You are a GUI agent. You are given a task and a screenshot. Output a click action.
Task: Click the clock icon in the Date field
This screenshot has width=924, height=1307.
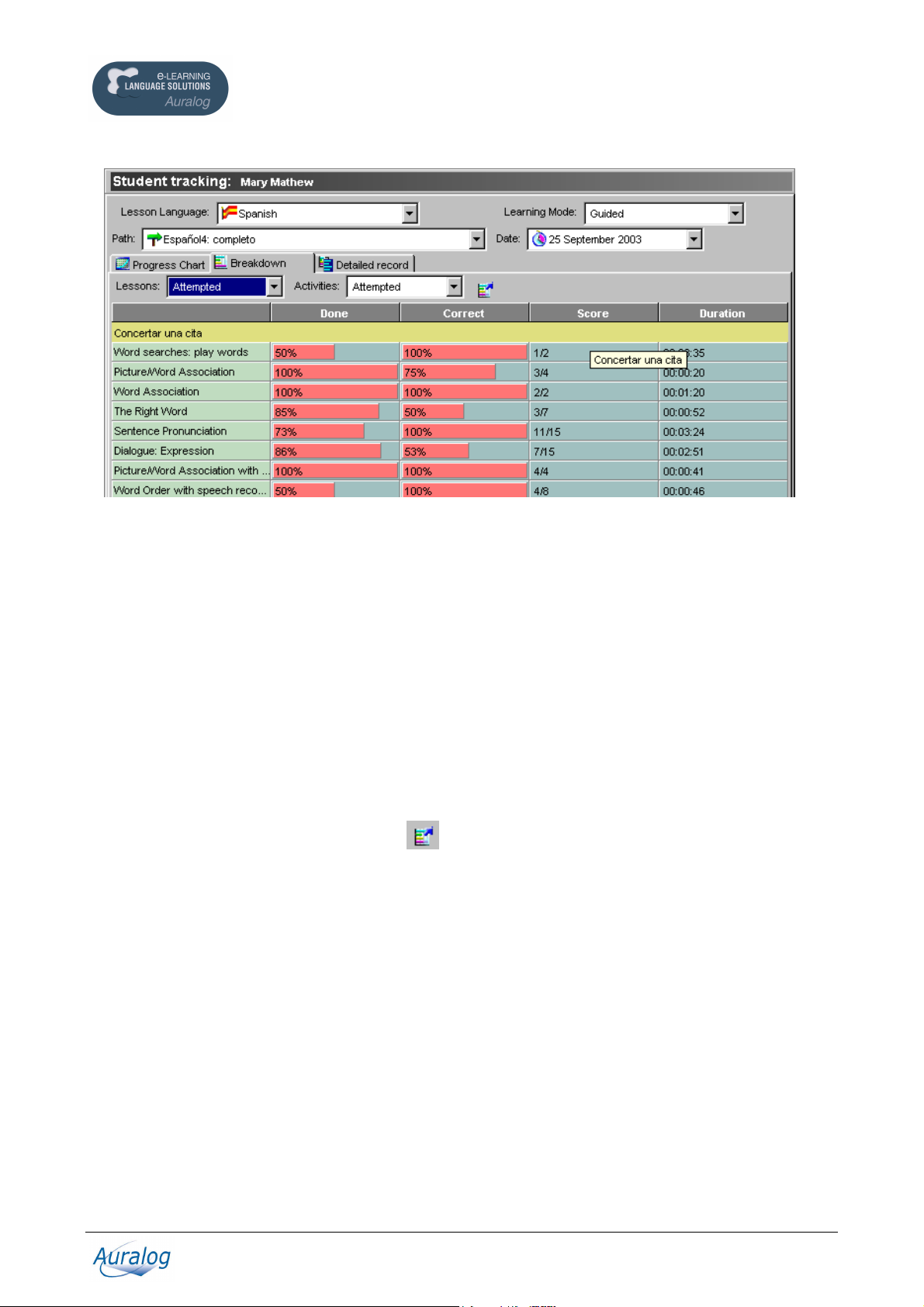(x=539, y=239)
